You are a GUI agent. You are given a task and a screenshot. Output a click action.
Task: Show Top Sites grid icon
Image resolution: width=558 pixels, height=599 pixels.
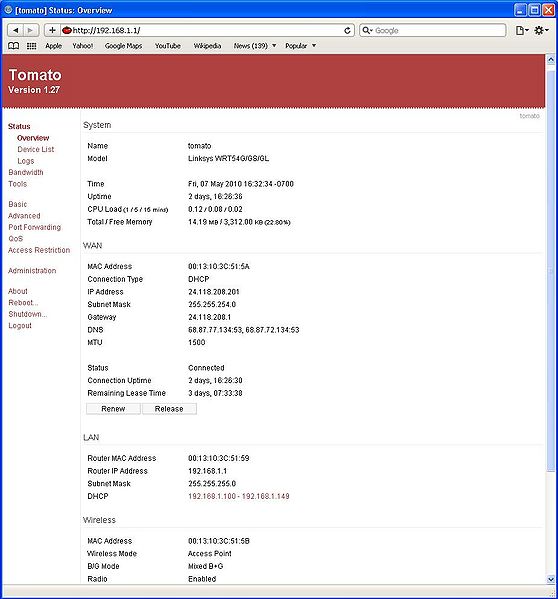point(31,46)
